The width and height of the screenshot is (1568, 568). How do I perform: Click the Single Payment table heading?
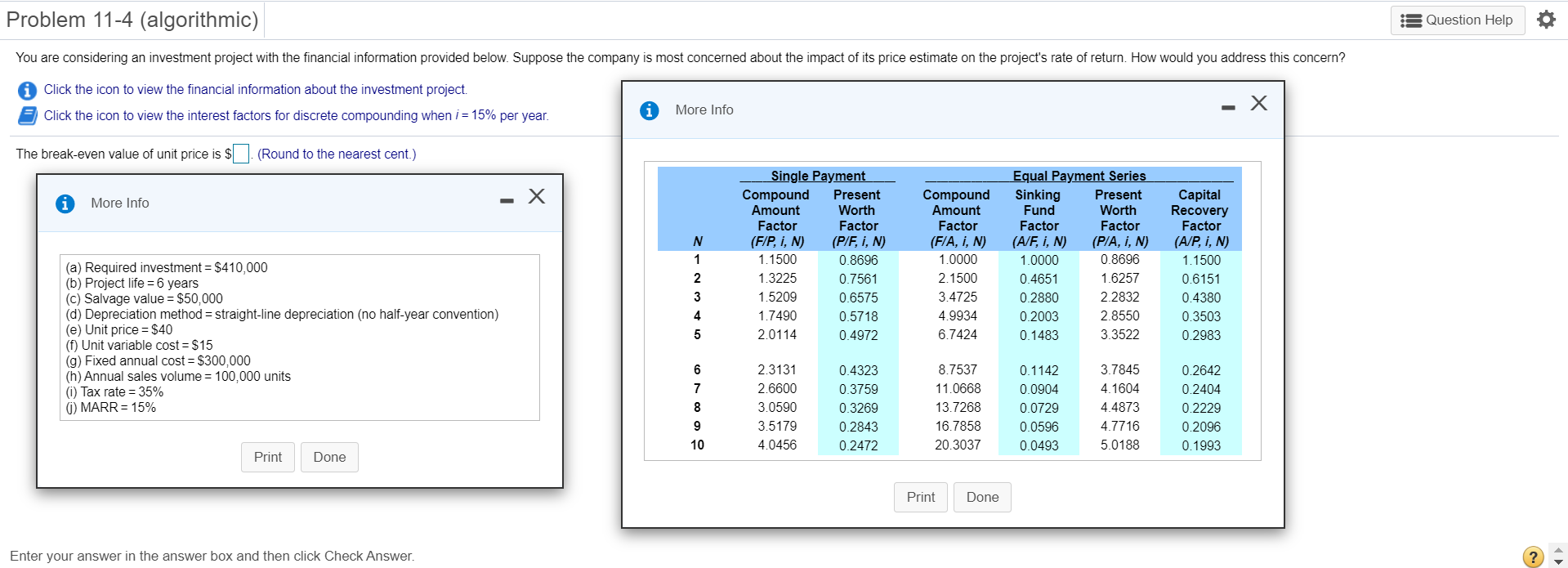[x=818, y=176]
